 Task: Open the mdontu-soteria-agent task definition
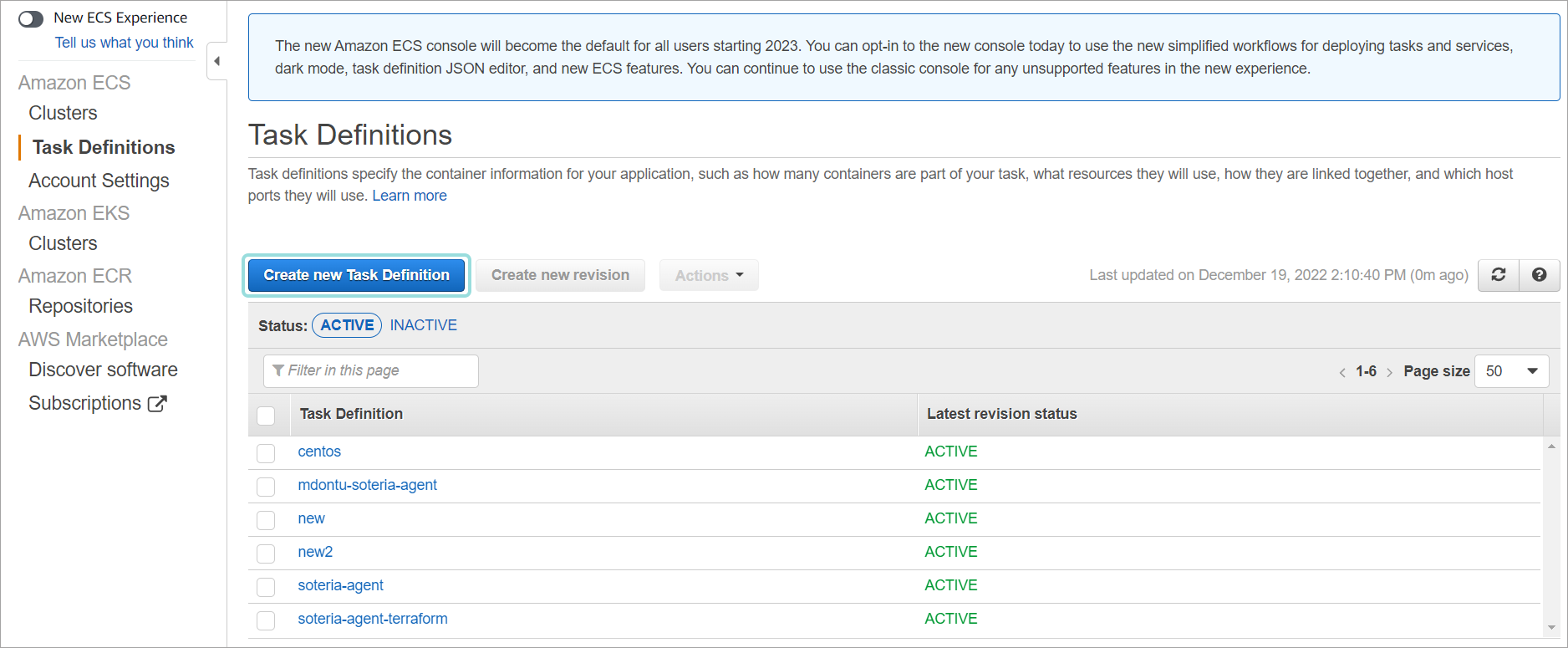(x=368, y=485)
